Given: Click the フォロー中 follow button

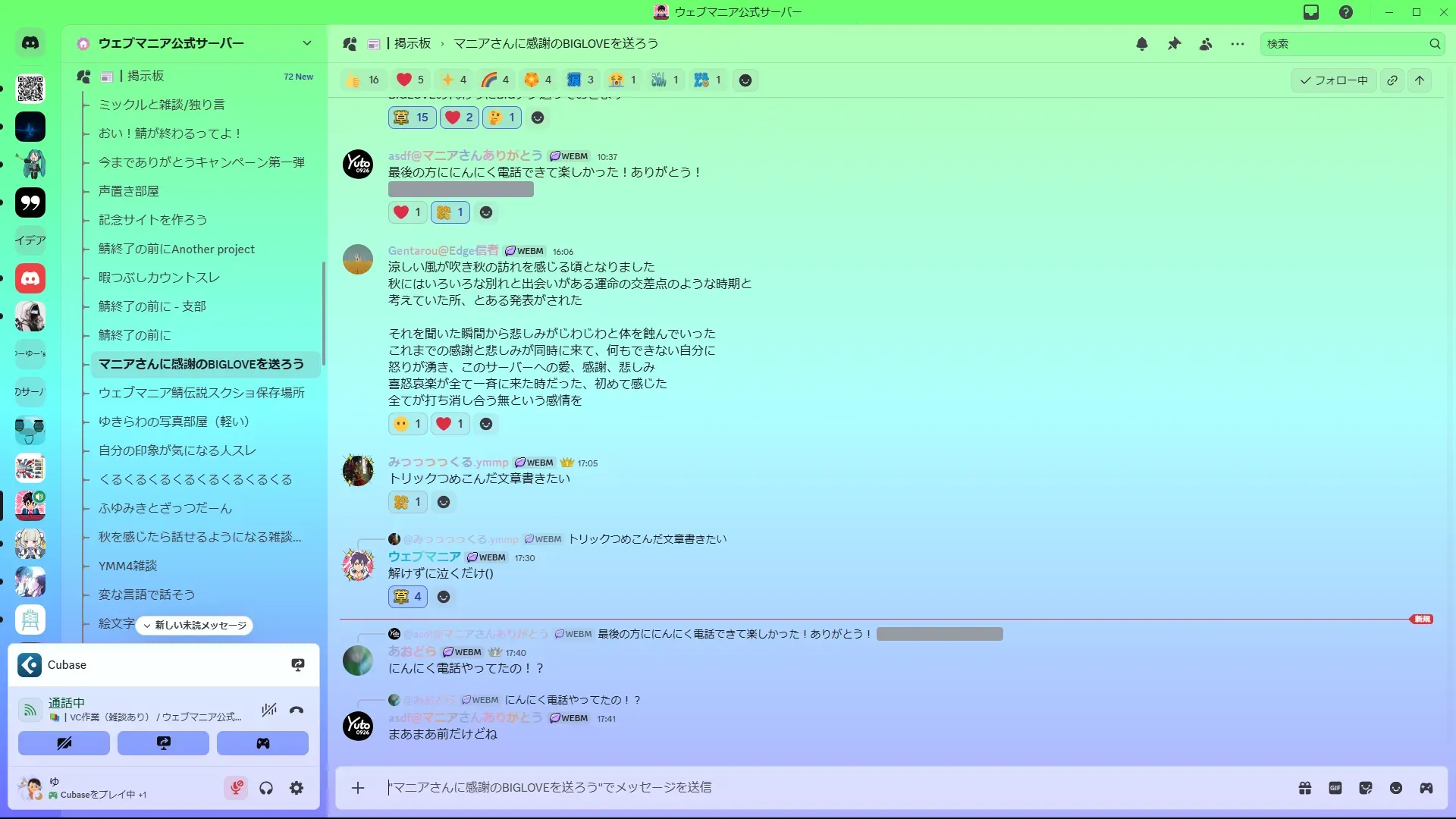Looking at the screenshot, I should [x=1334, y=80].
